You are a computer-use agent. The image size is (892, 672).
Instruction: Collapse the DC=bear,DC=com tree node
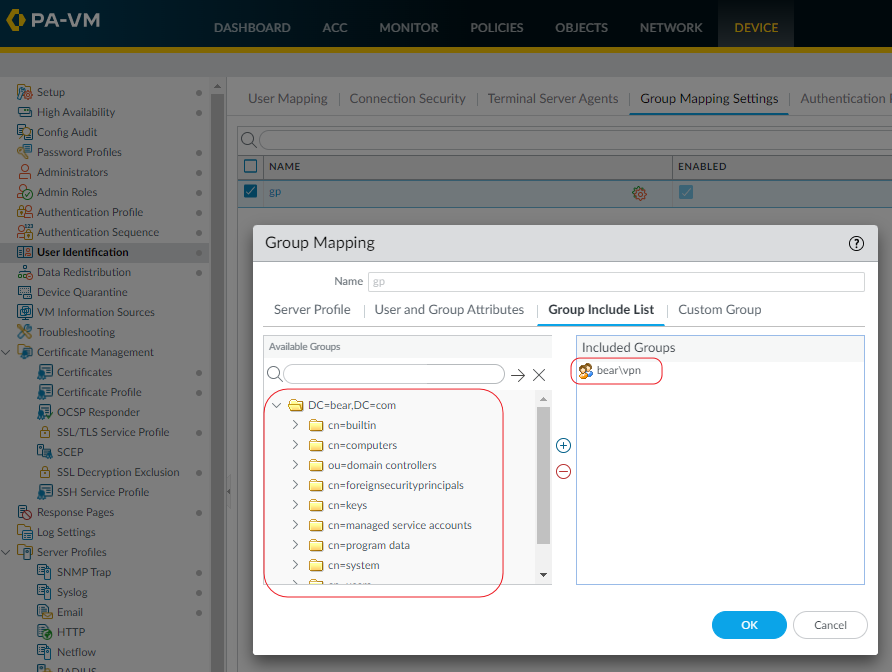277,406
